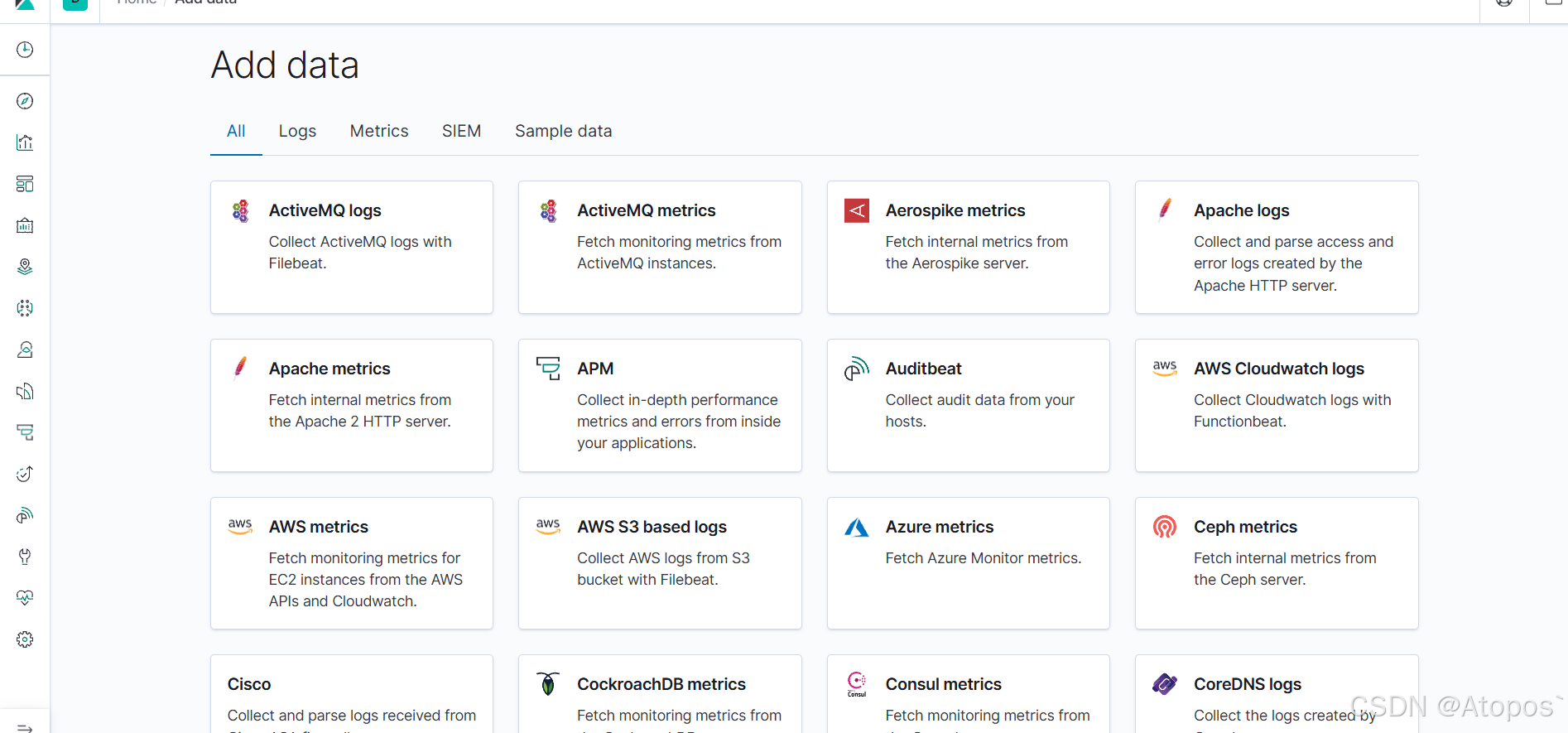Open Uptime from the sidebar
1568x733 pixels.
point(25,474)
